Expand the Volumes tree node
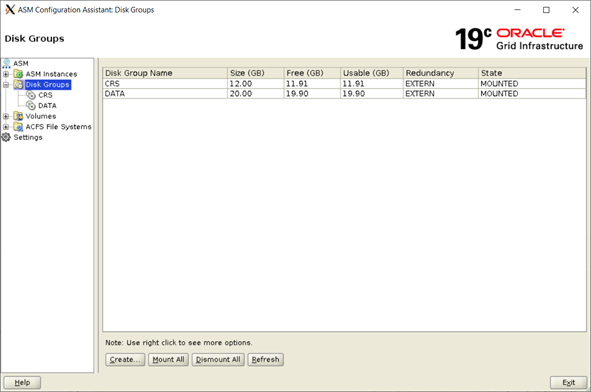591x392 pixels. (x=6, y=116)
